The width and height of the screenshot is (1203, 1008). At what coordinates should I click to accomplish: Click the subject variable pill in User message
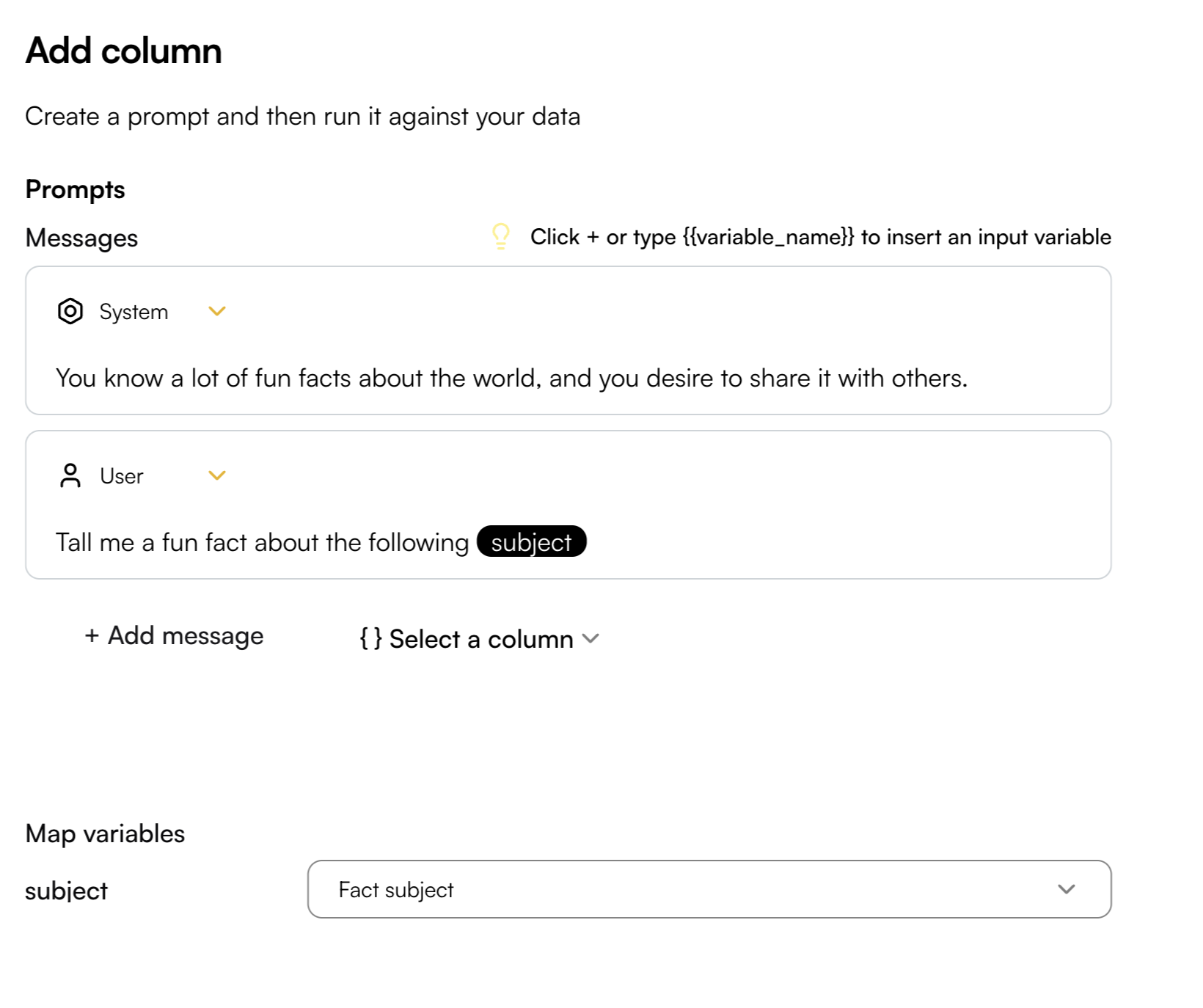[x=532, y=541]
